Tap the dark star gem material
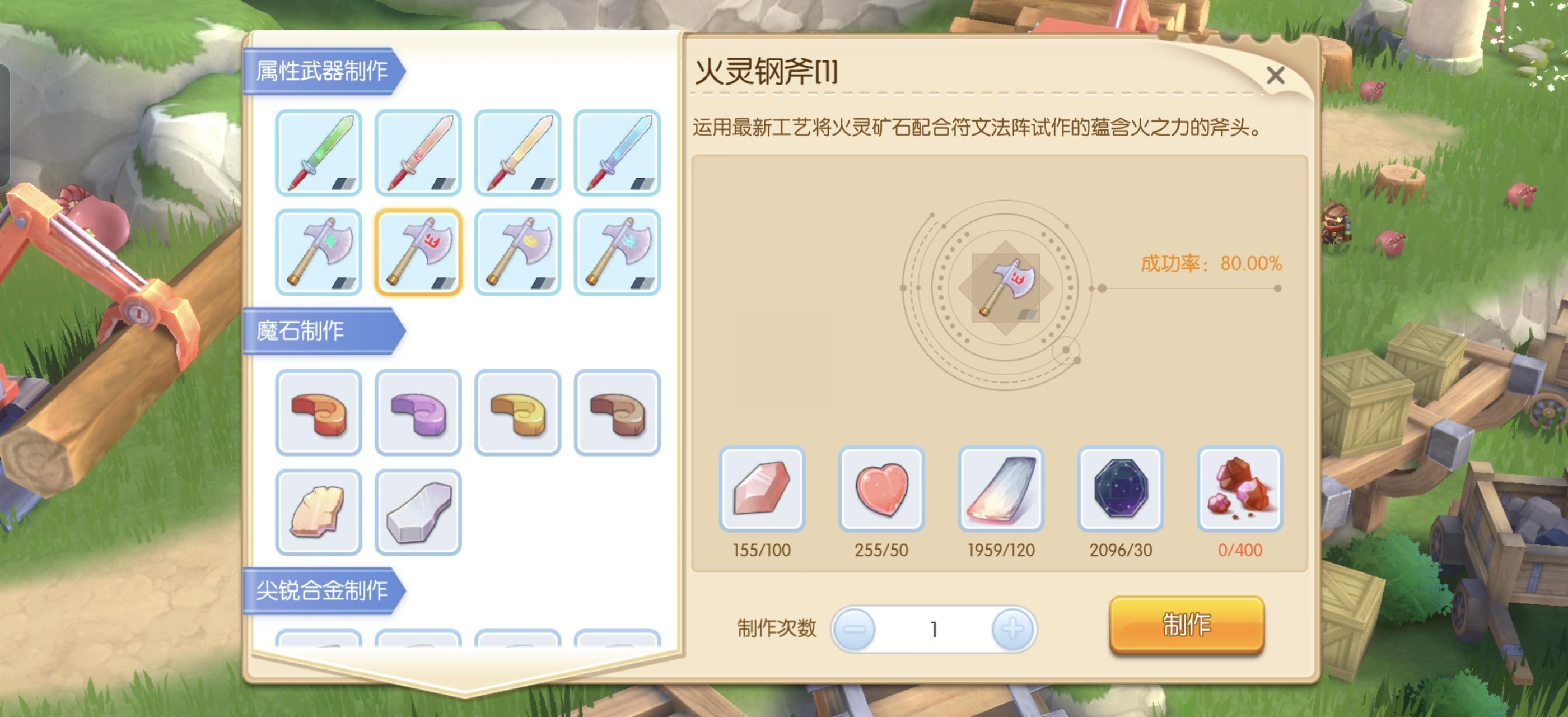 pyautogui.click(x=1120, y=489)
